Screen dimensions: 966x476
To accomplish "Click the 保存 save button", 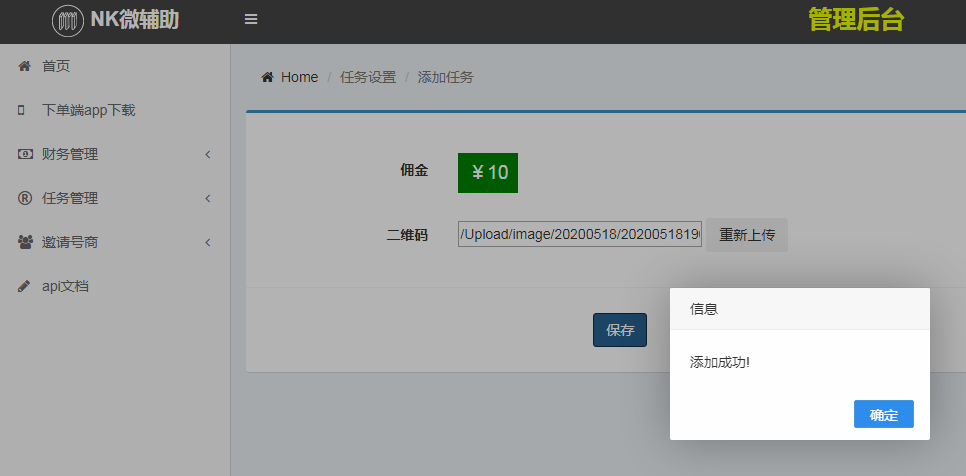I will (620, 330).
